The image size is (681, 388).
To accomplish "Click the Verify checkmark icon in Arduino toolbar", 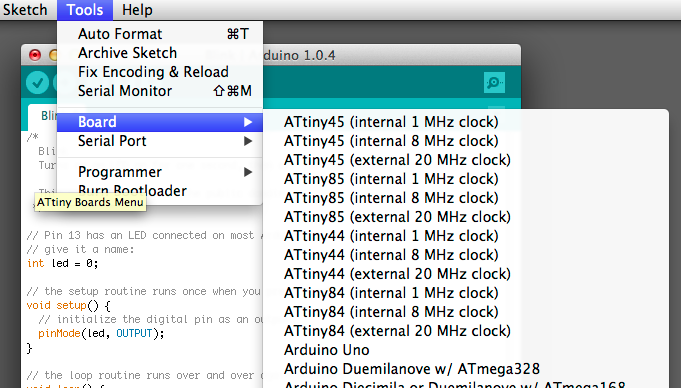I will [x=37, y=83].
